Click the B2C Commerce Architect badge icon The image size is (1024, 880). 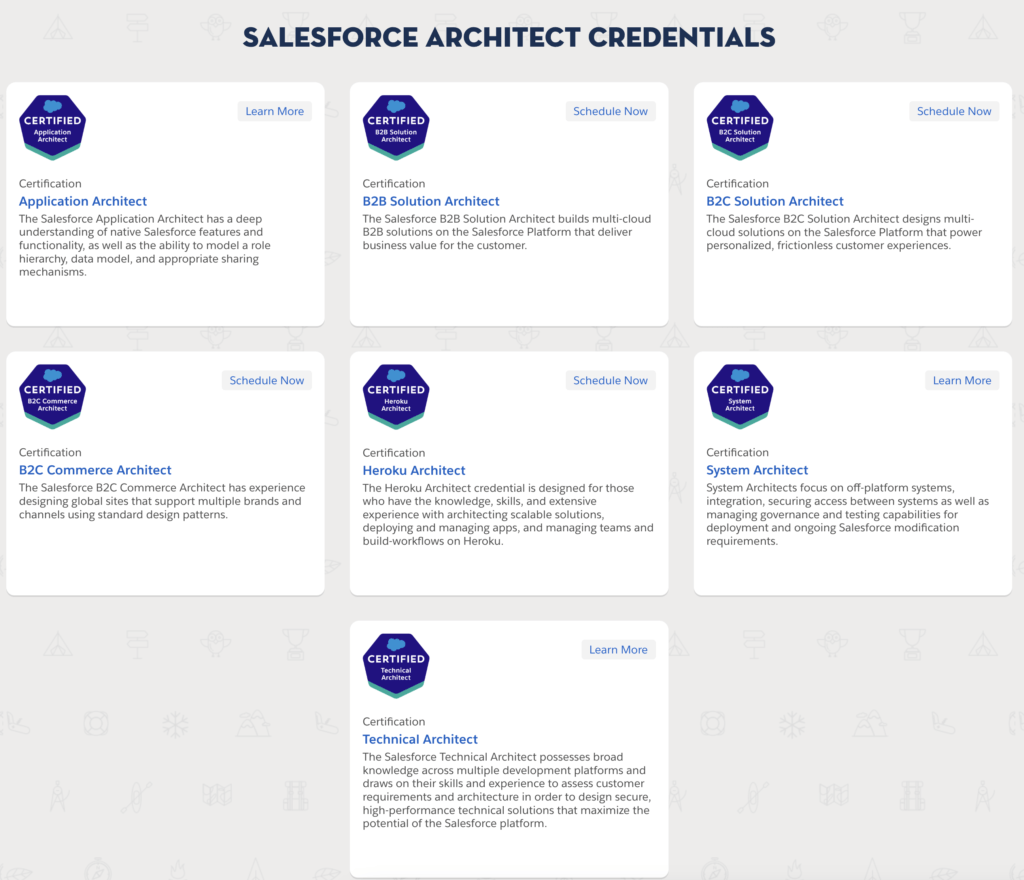coord(52,396)
